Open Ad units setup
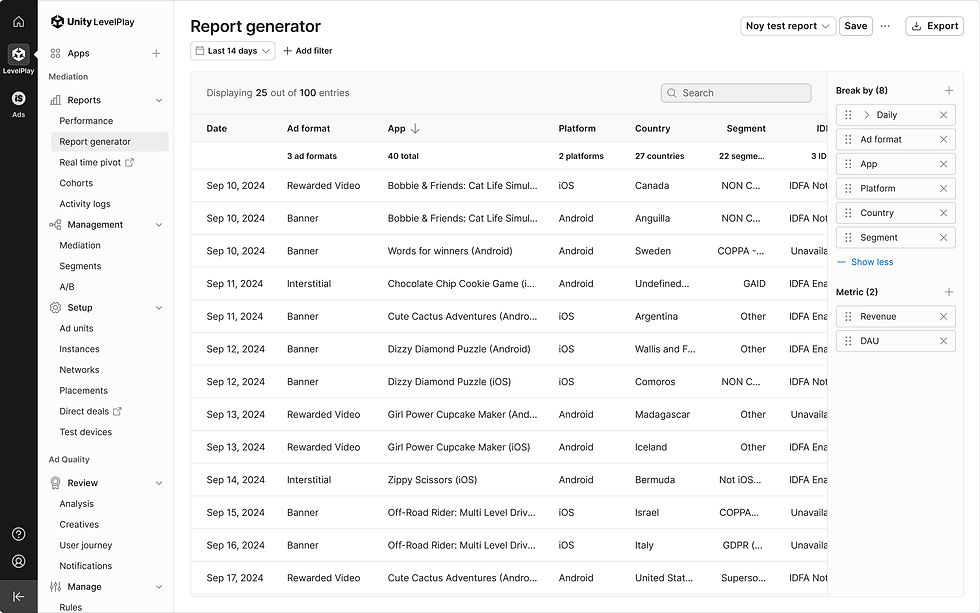Image resolution: width=980 pixels, height=613 pixels. (76, 328)
